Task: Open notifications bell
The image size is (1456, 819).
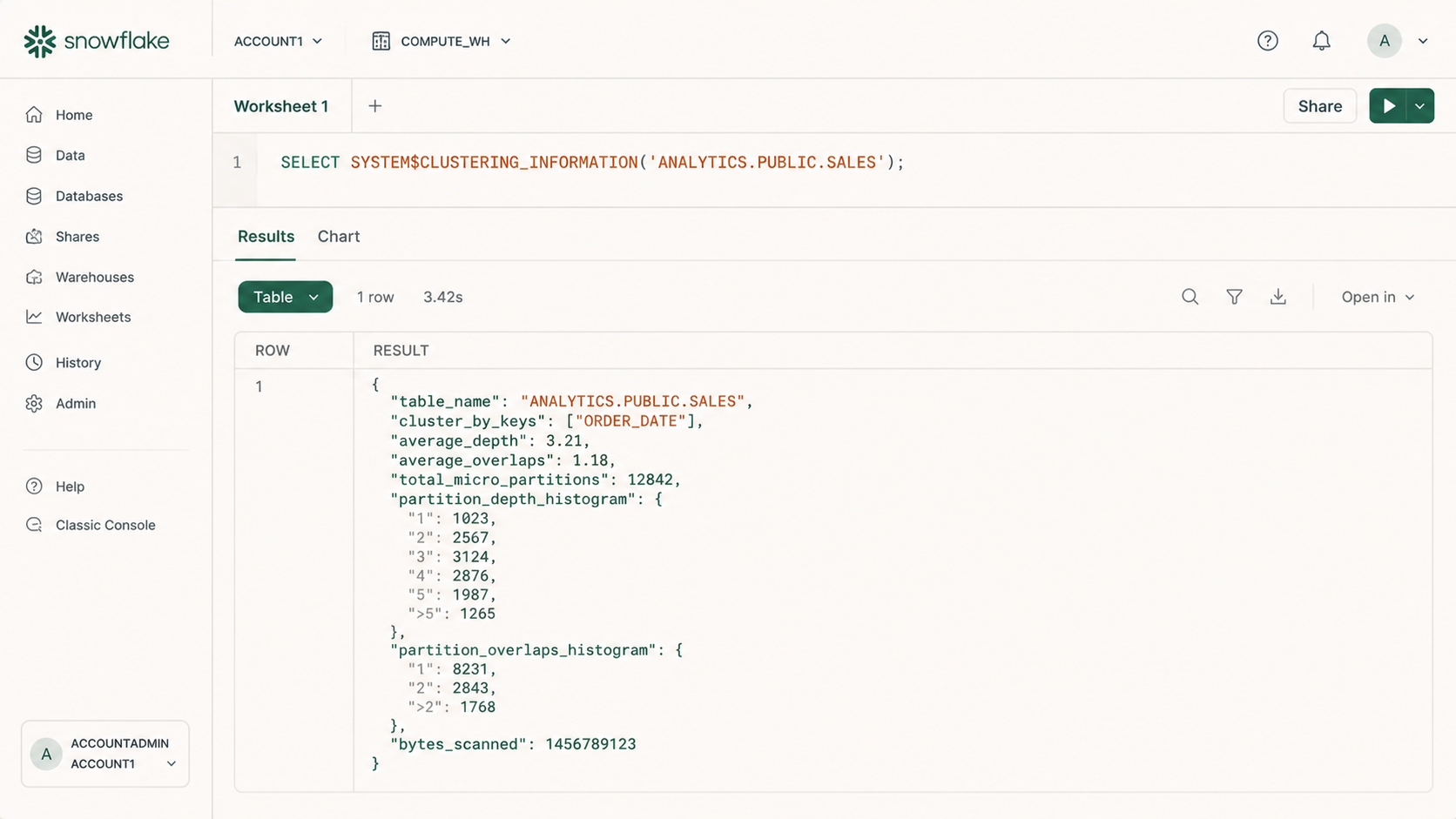Action: coord(1322,41)
